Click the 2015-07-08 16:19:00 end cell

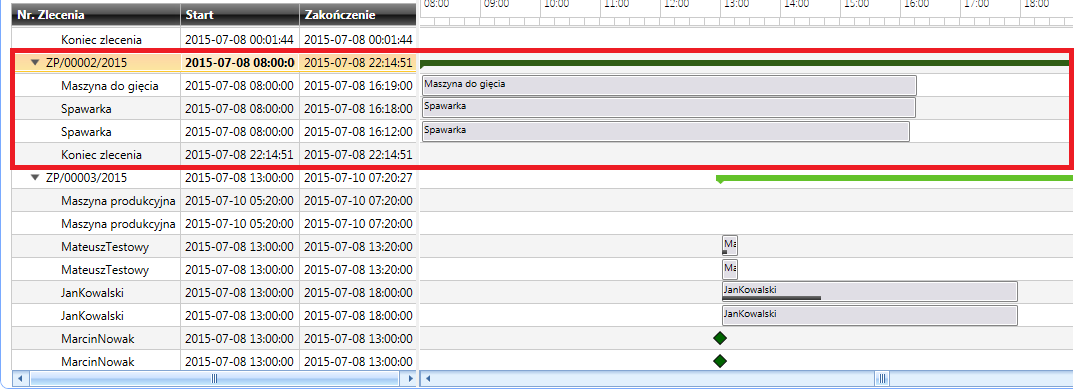pyautogui.click(x=358, y=86)
